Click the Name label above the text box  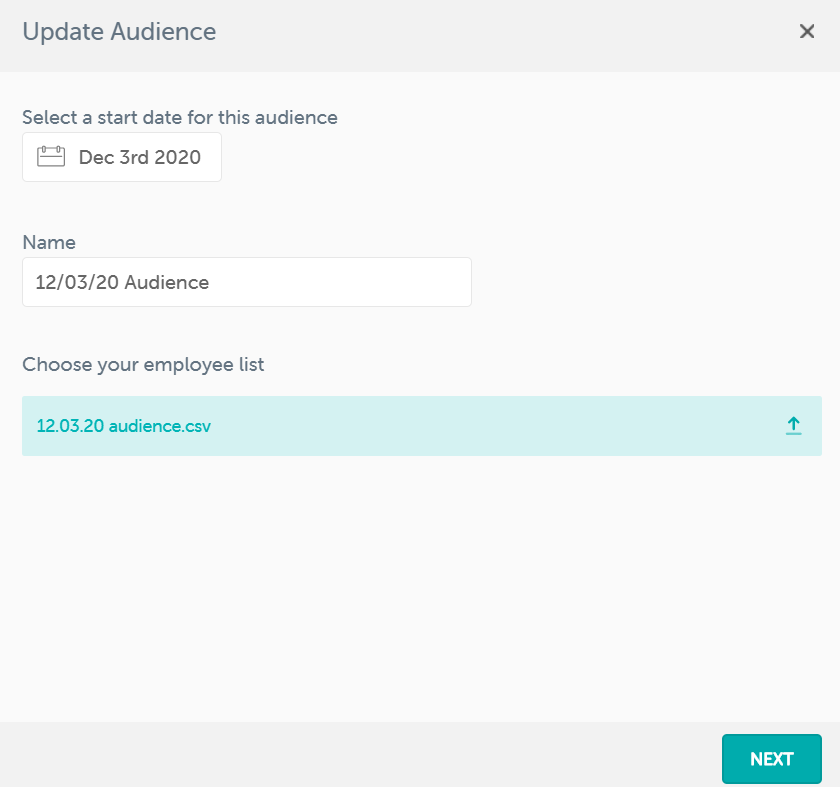[x=49, y=242]
